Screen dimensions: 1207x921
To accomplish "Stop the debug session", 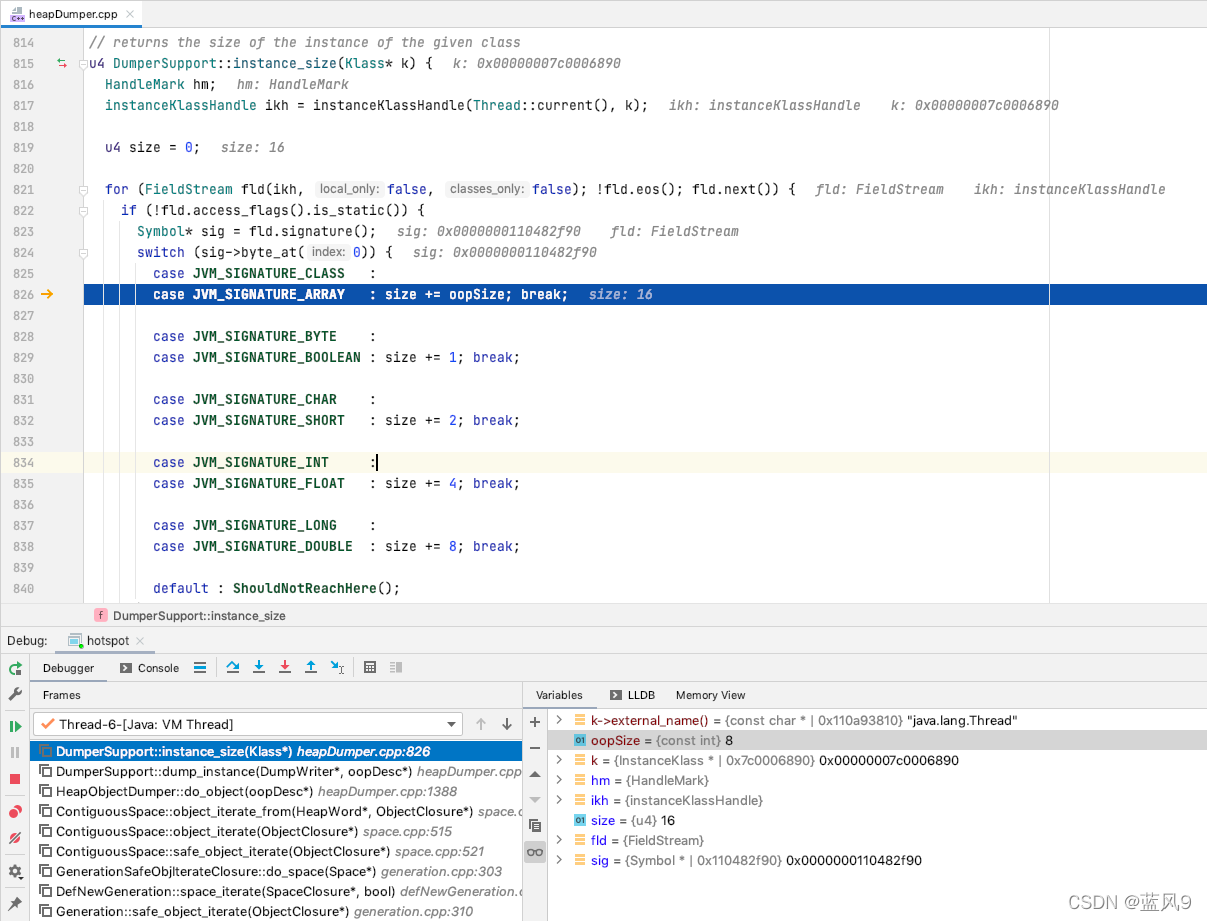I will (15, 782).
